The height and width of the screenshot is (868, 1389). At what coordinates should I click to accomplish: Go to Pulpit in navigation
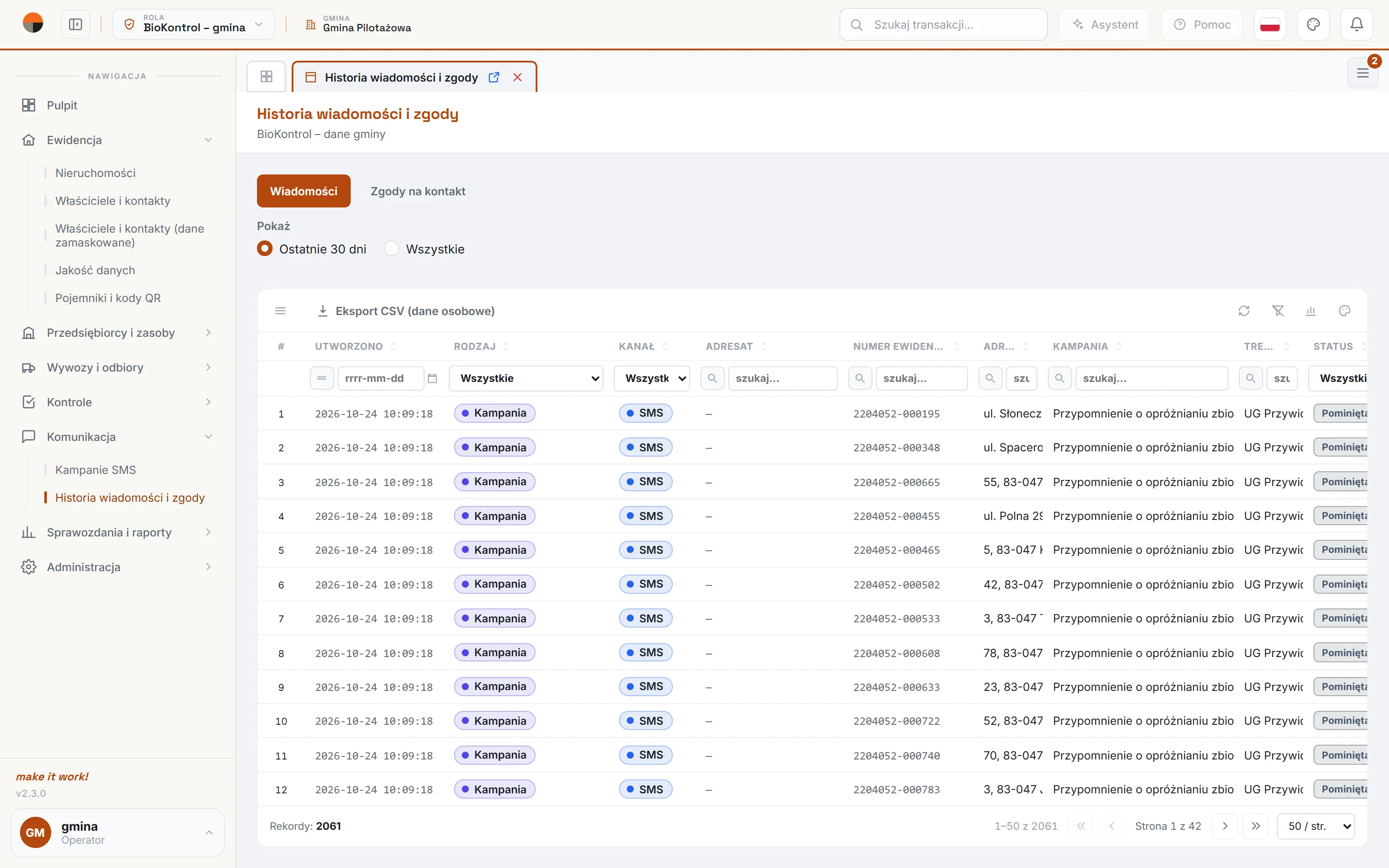(118, 105)
